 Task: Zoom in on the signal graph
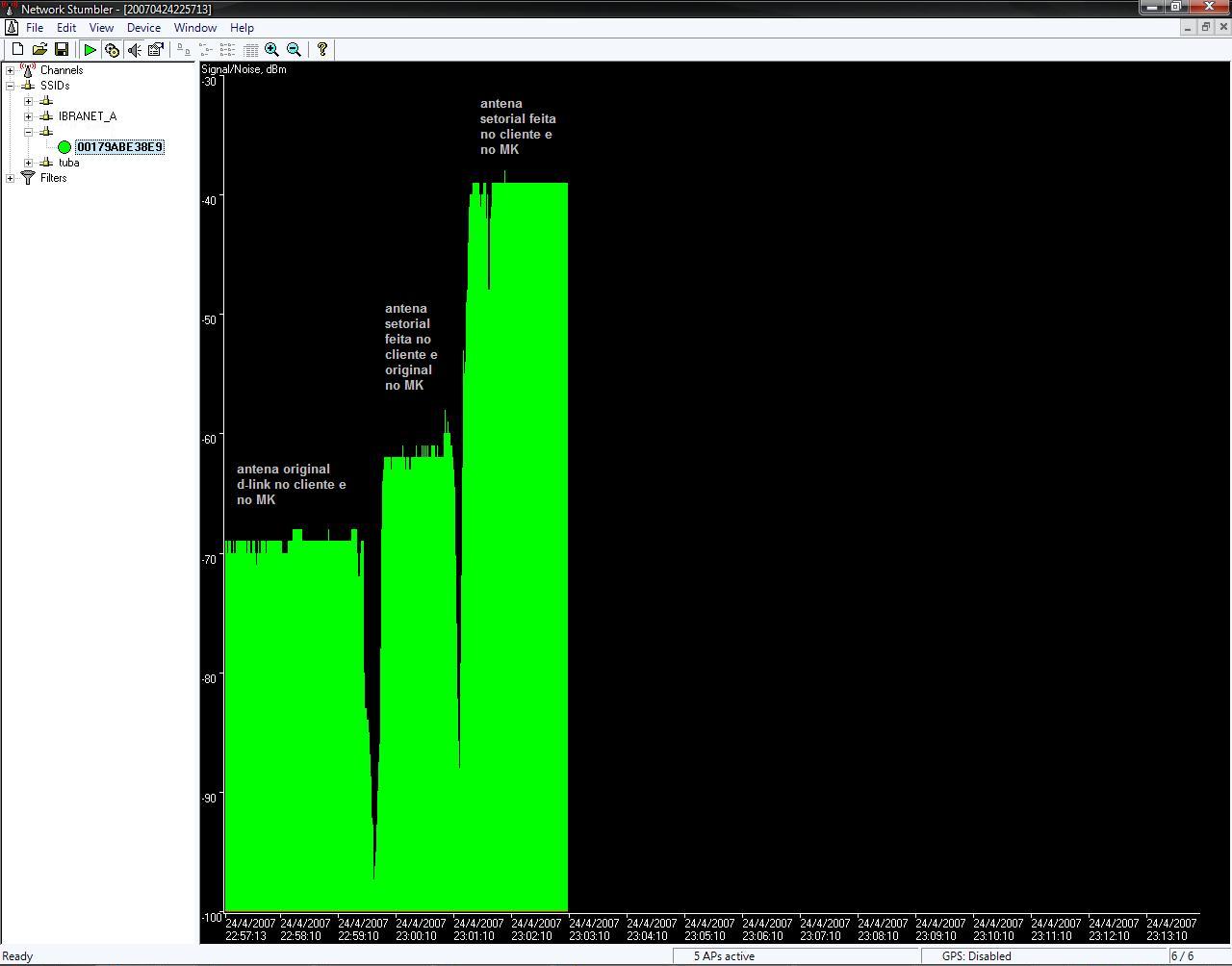tap(272, 49)
